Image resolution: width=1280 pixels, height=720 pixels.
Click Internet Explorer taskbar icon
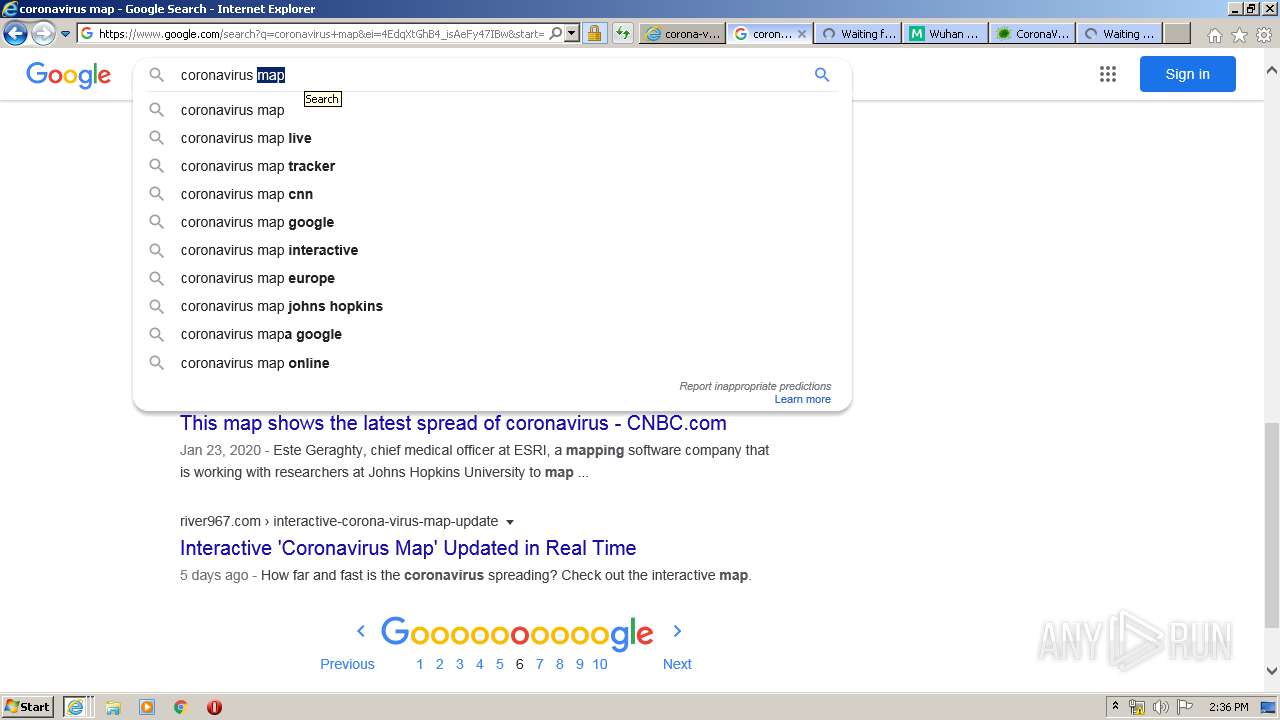76,706
